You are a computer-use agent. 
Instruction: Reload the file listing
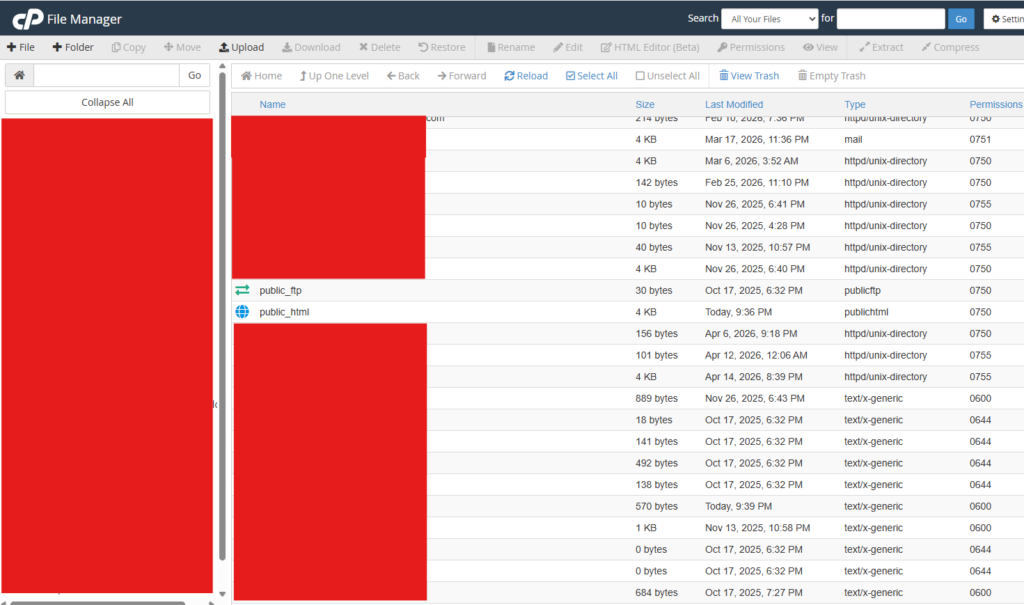click(526, 76)
